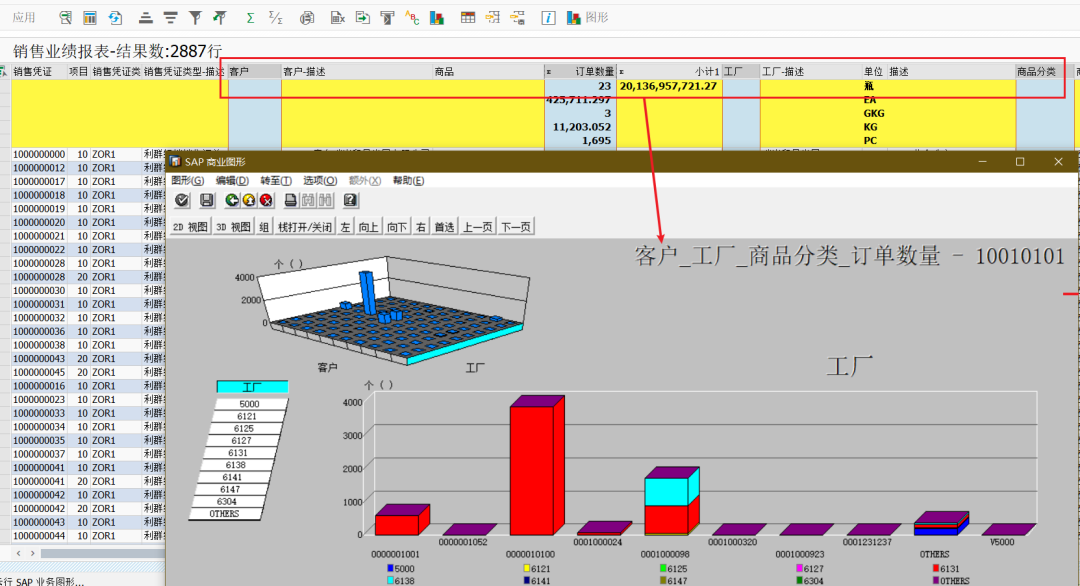Click the blue 5000 legend swatch
The height and width of the screenshot is (586, 1080).
[391, 569]
